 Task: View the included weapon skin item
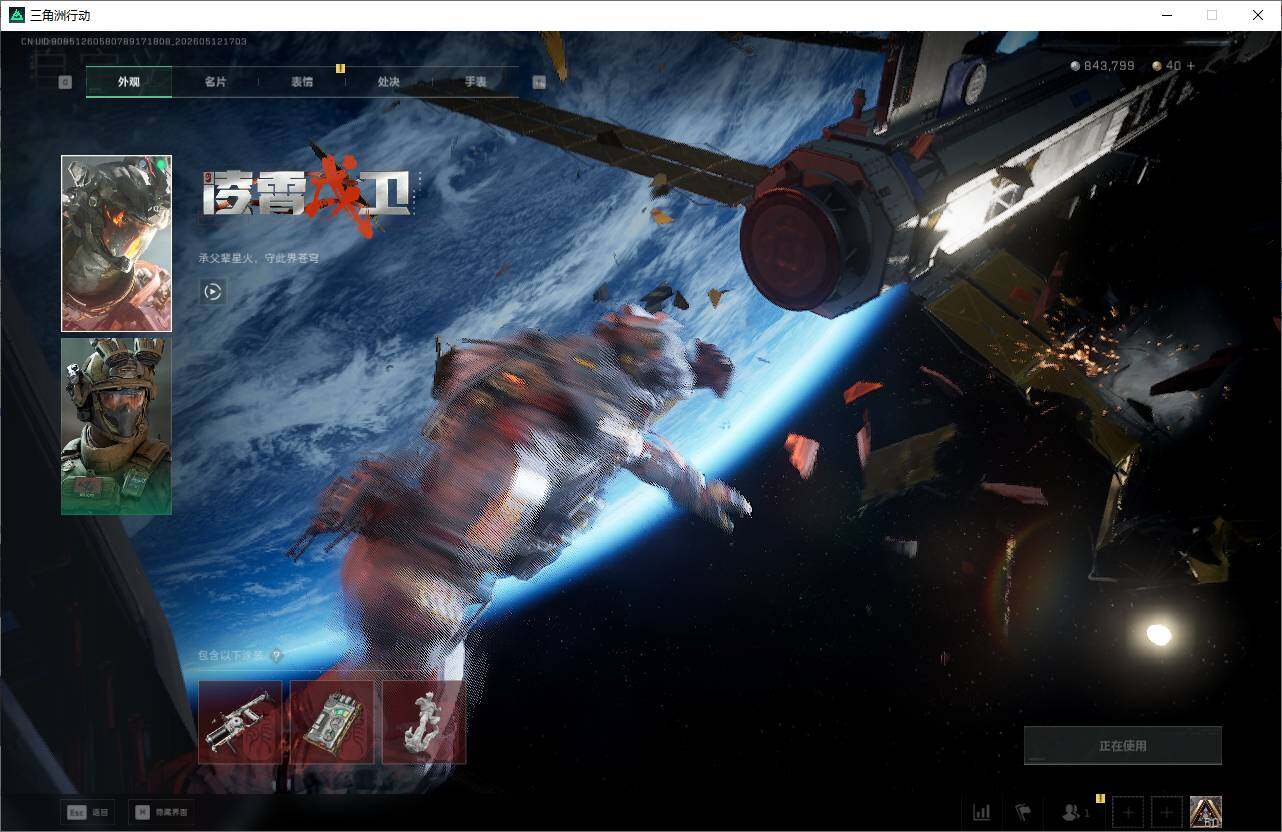tap(240, 722)
